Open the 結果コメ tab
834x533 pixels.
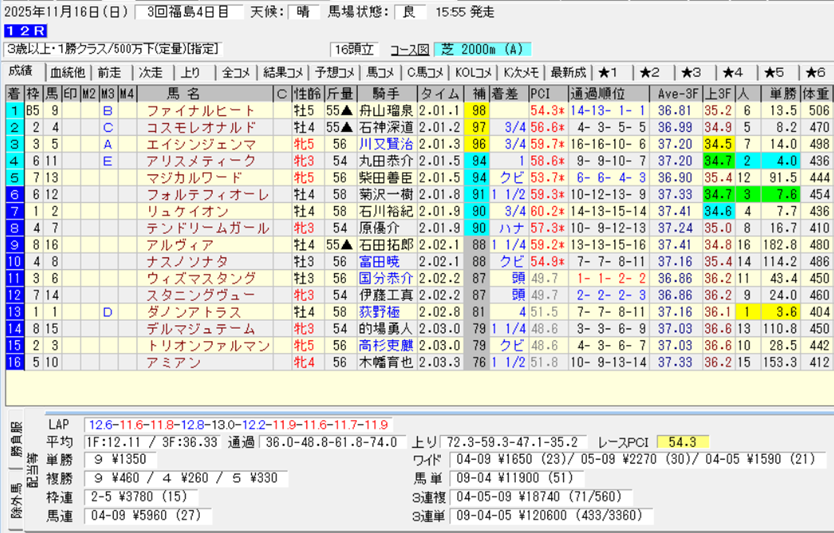283,72
